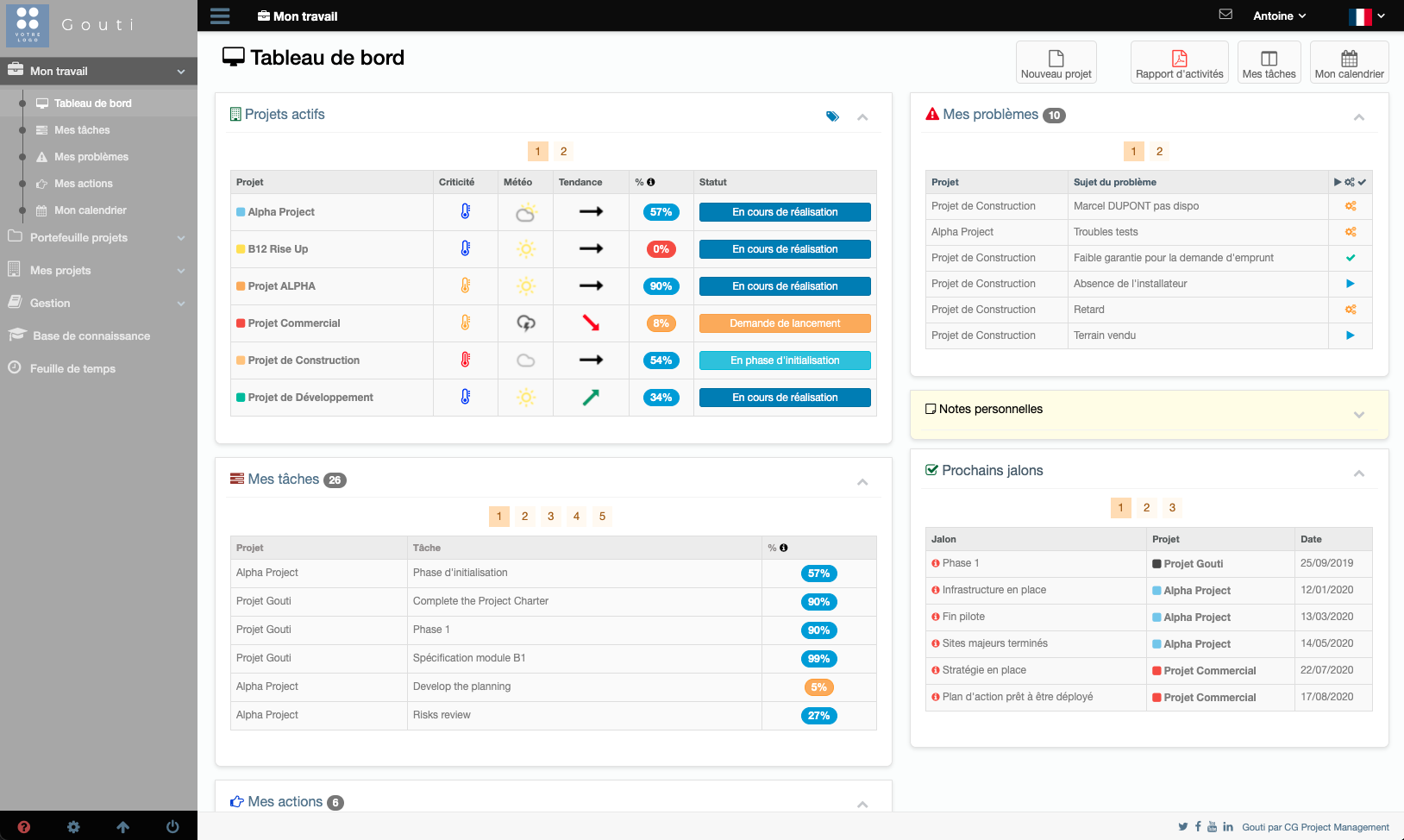
Task: Open the gears action for 'Marcel DUPONT pas dispo'
Action: point(1351,206)
